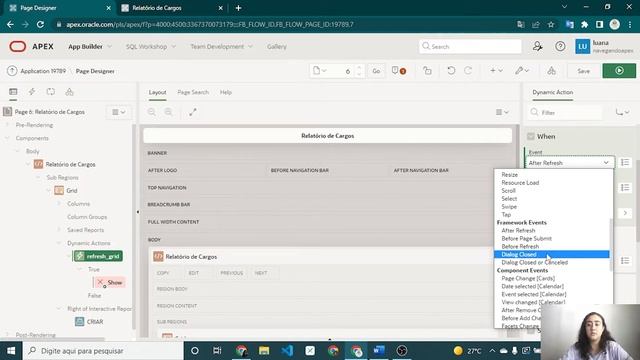640x360 pixels.
Task: Open the Create plus menu
Action: point(496,71)
